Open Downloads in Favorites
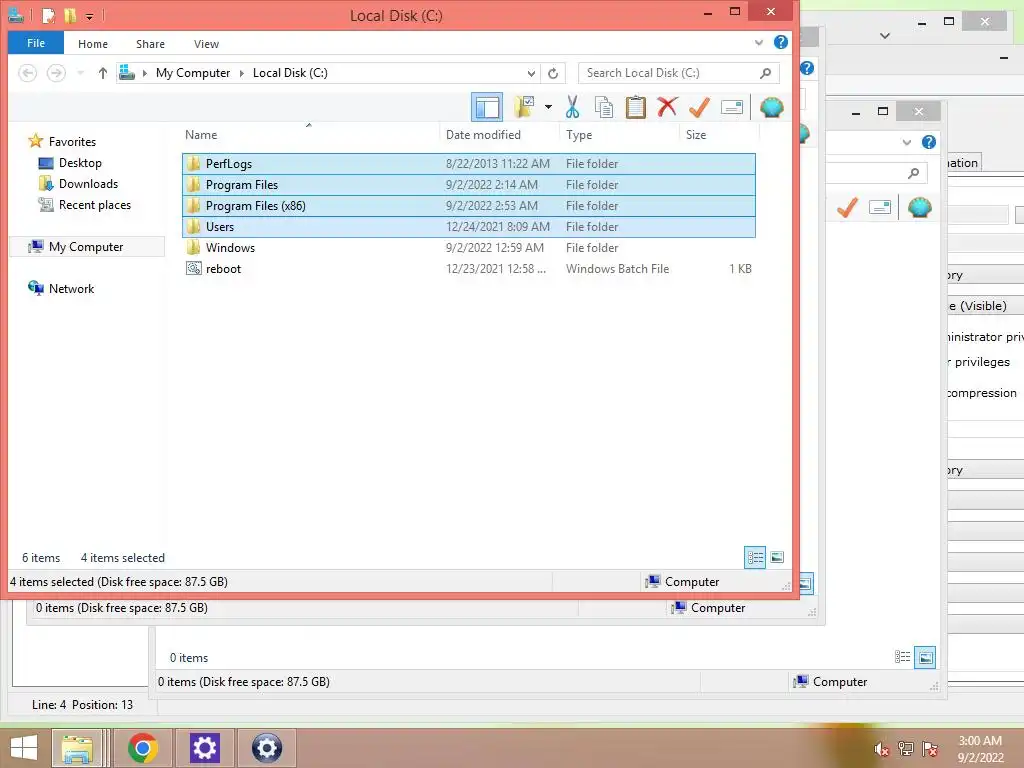 coord(88,184)
